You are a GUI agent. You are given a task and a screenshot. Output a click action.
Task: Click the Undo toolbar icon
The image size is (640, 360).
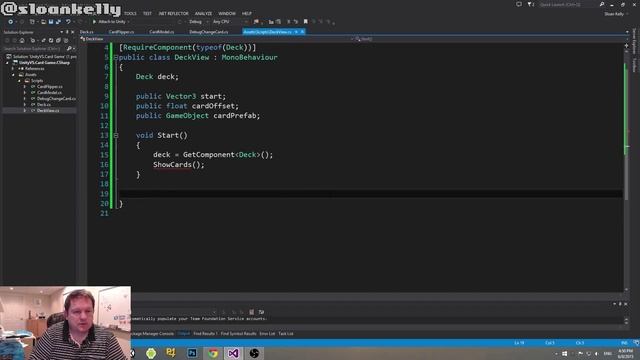pyautogui.click(x=69, y=22)
